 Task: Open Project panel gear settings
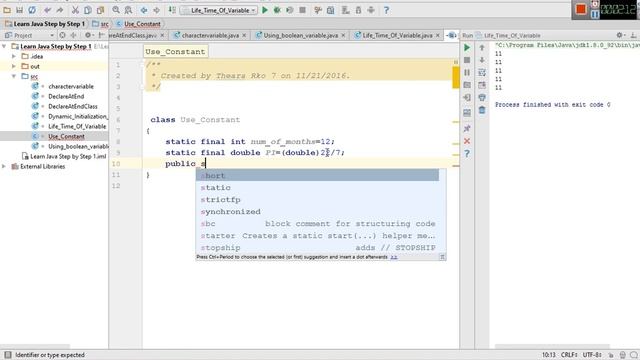pos(88,36)
